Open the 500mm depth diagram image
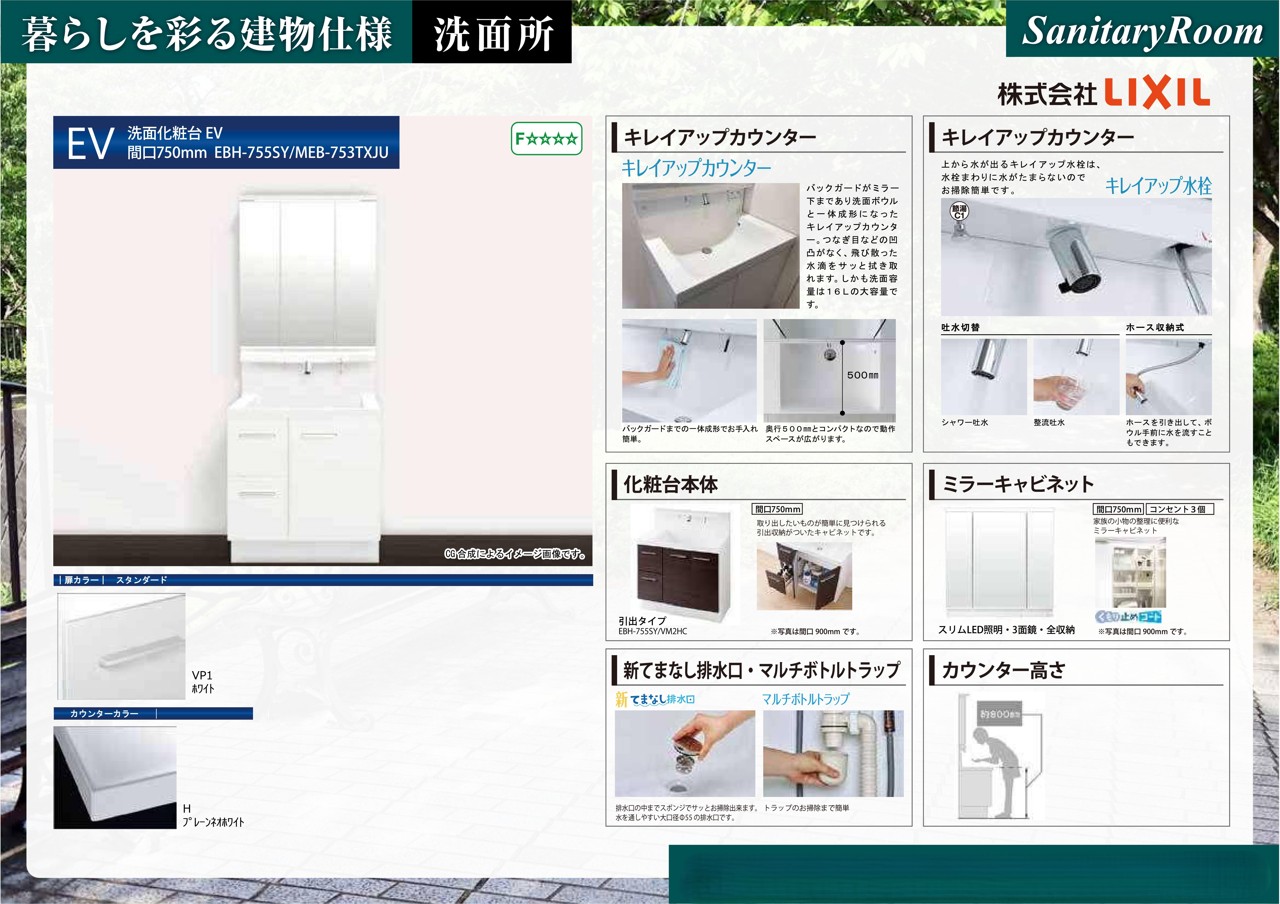 (x=829, y=370)
